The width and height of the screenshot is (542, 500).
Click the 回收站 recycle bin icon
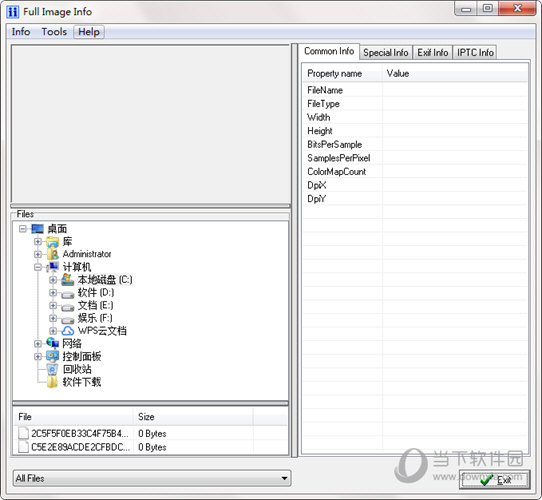click(53, 369)
